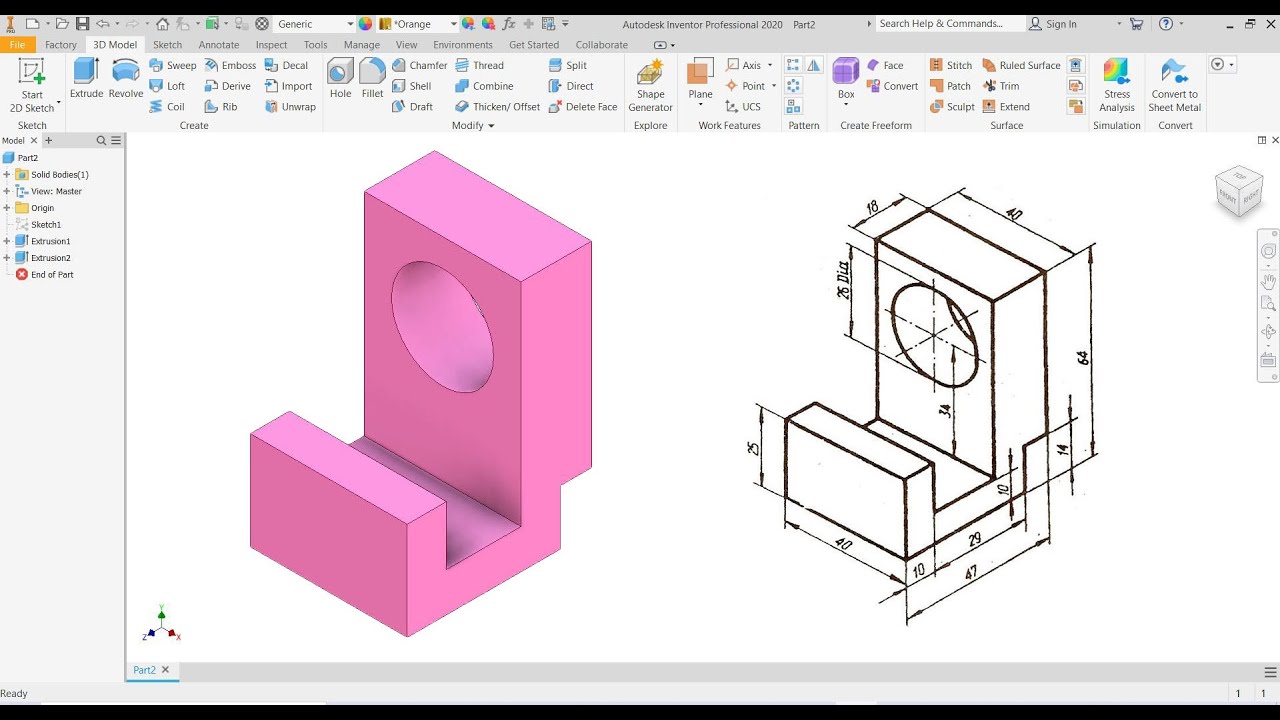The image size is (1280, 720).
Task: Switch to the Annotate tab
Action: point(219,45)
